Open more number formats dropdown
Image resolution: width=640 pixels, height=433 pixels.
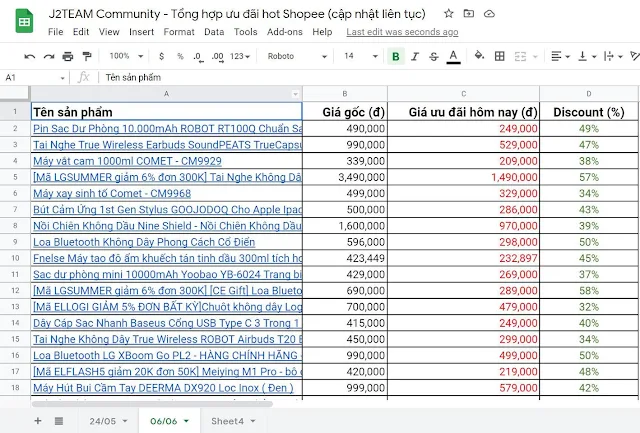click(240, 56)
